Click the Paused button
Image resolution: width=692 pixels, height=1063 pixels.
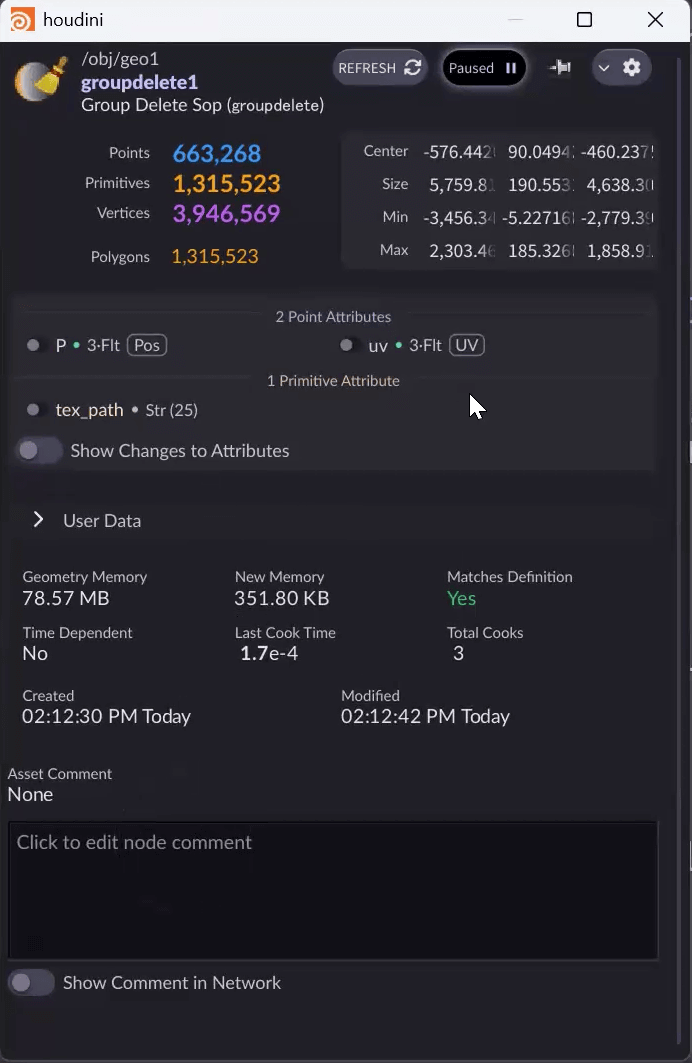click(483, 68)
